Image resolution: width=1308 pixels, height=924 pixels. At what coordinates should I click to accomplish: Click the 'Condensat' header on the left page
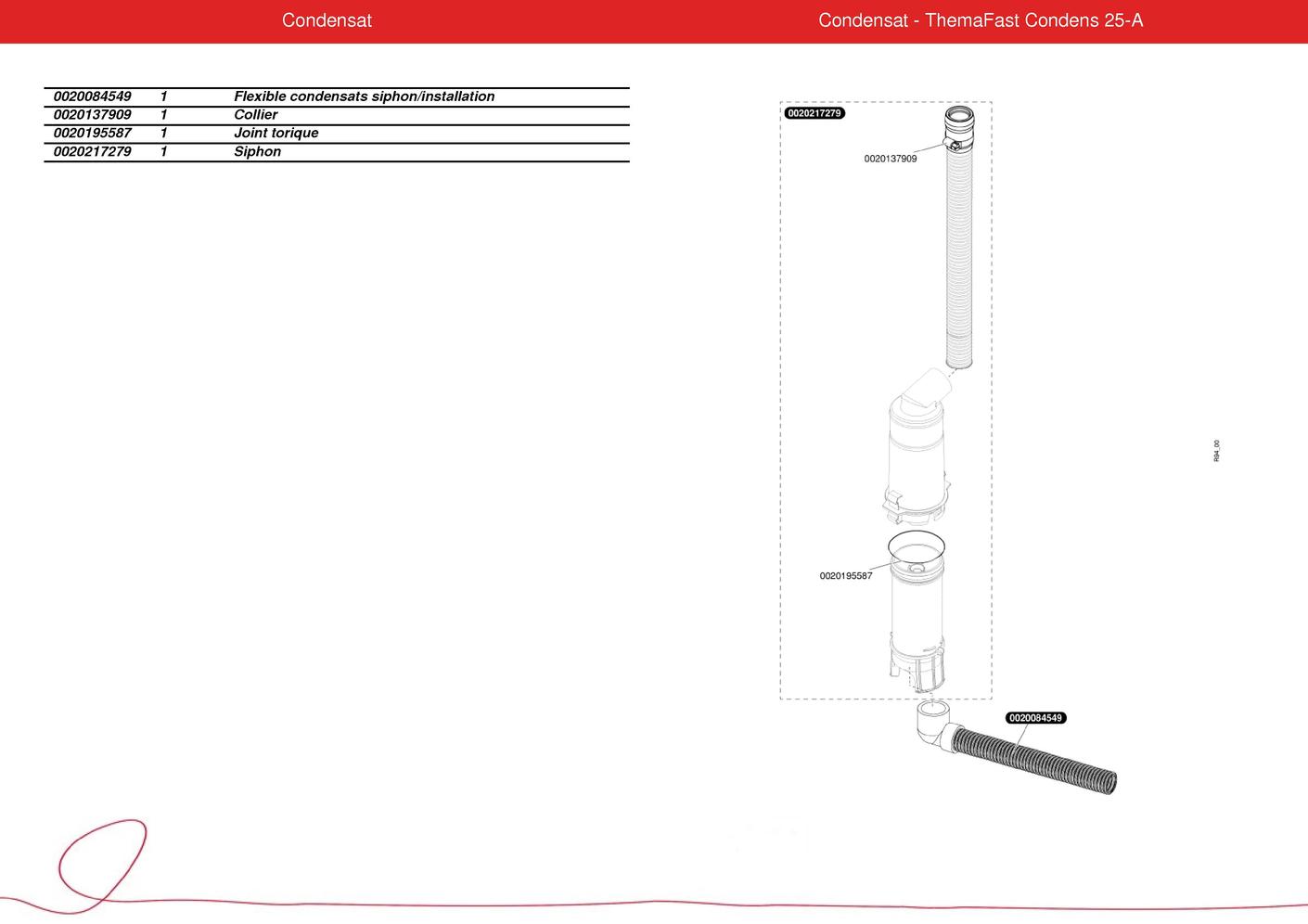(x=327, y=20)
